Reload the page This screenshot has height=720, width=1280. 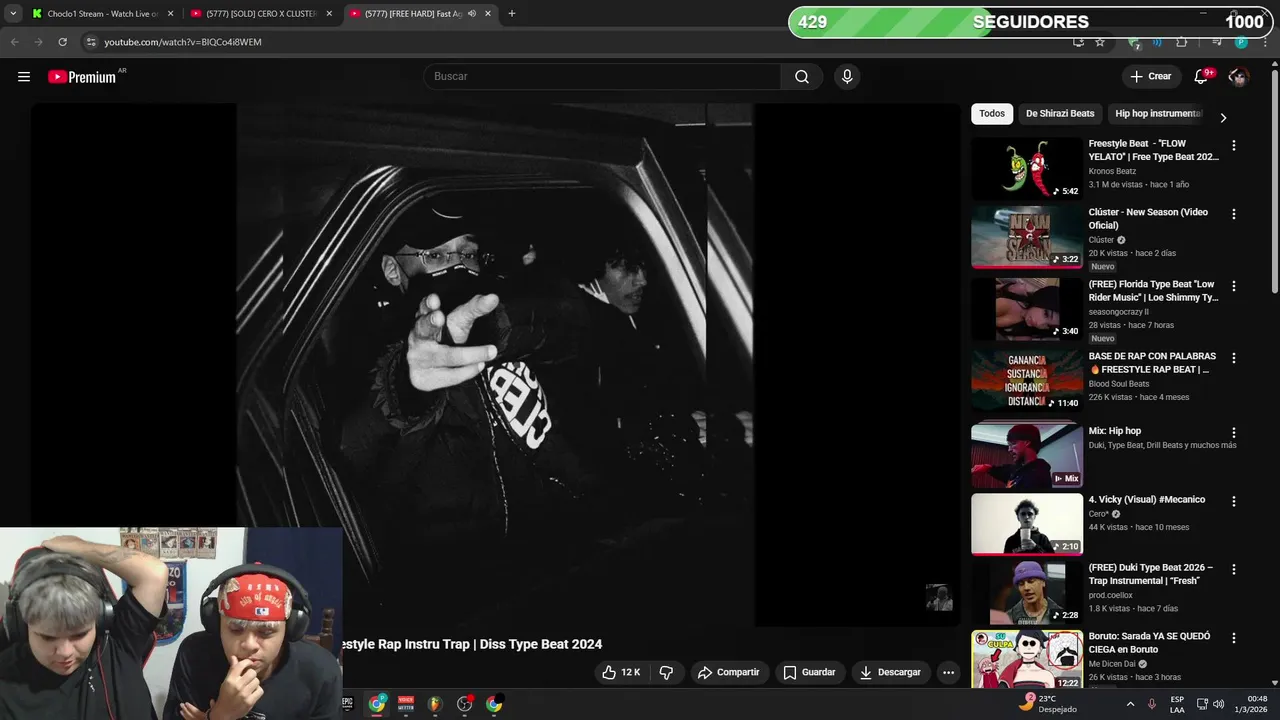[62, 42]
